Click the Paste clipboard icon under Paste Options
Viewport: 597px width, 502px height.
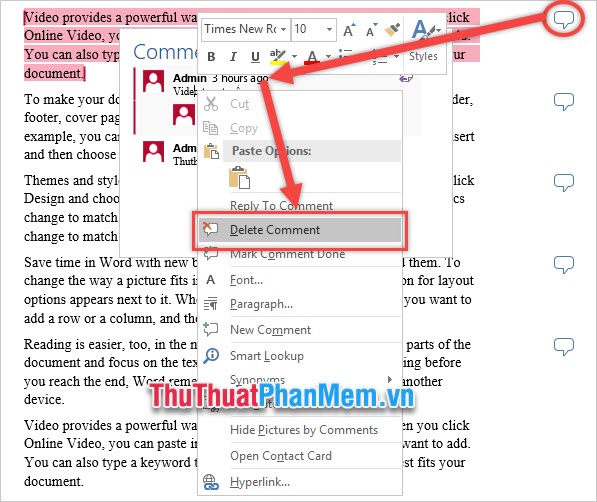[x=239, y=177]
